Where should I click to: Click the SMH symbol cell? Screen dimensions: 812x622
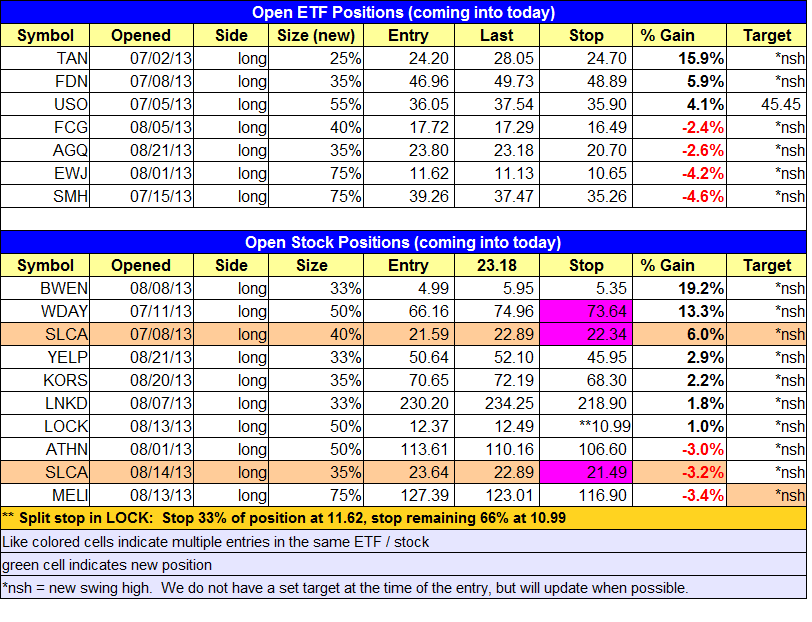45,196
